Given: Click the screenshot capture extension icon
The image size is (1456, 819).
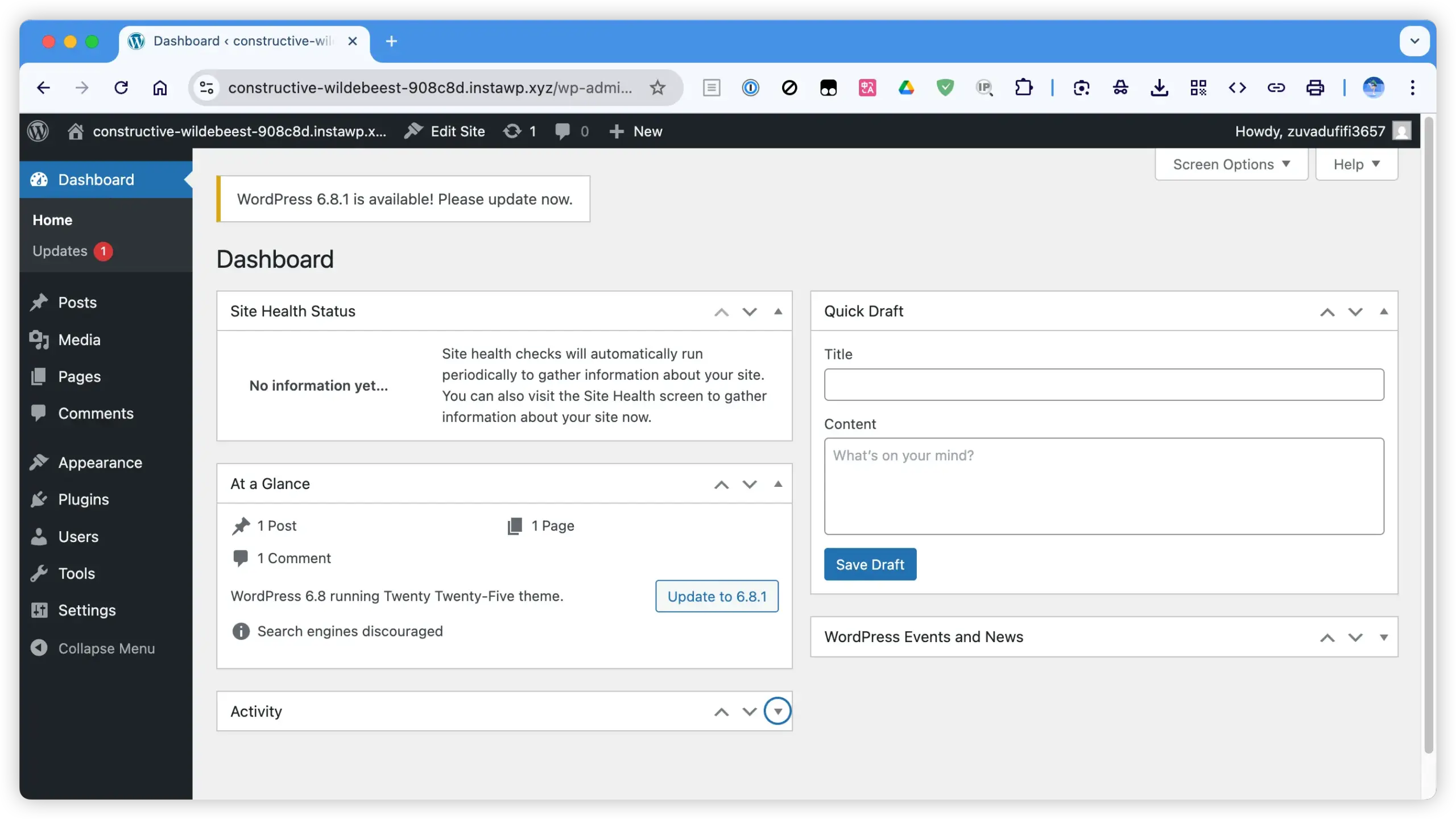Looking at the screenshot, I should (x=1081, y=88).
